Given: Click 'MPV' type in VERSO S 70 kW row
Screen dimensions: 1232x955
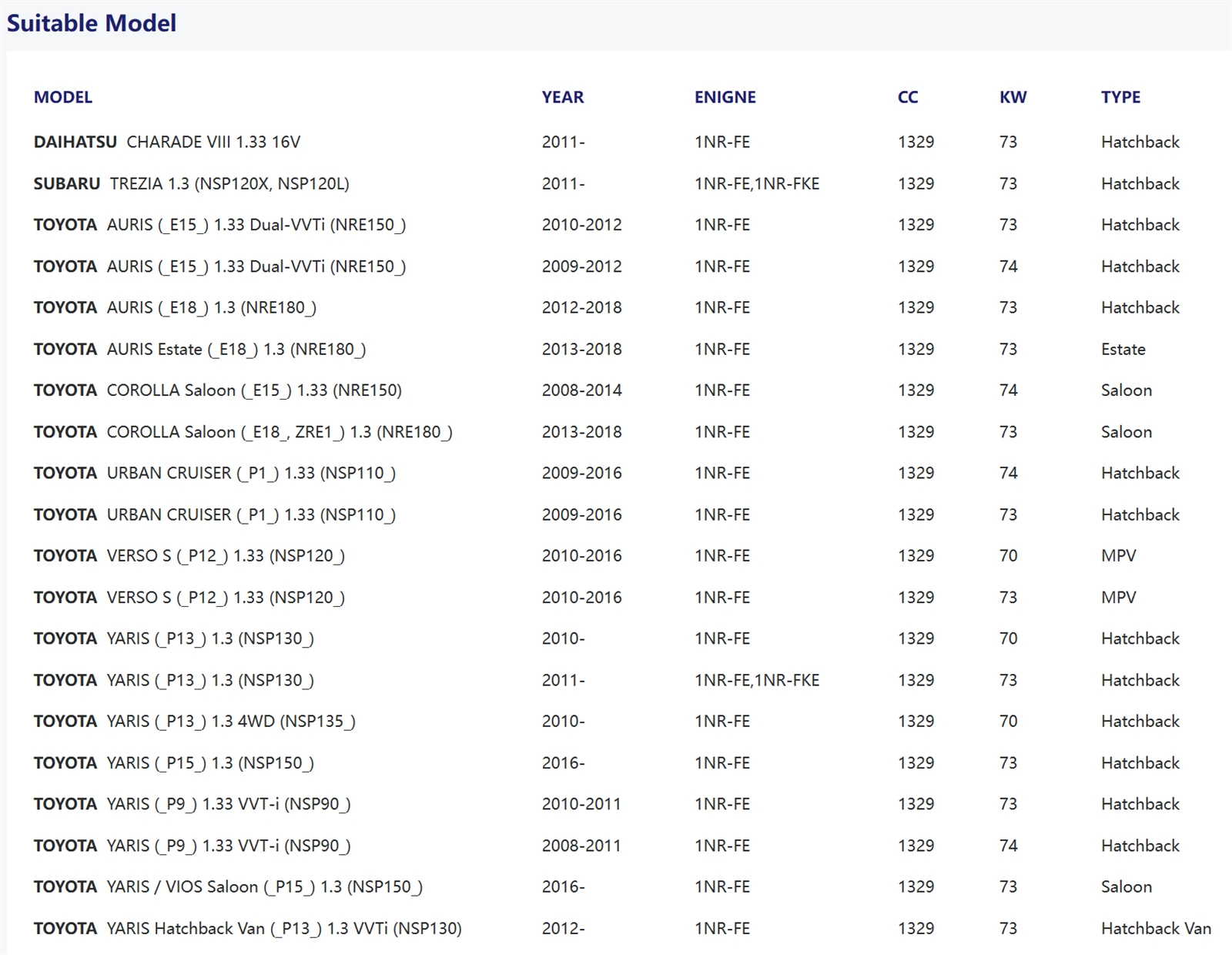Looking at the screenshot, I should pyautogui.click(x=1119, y=556).
